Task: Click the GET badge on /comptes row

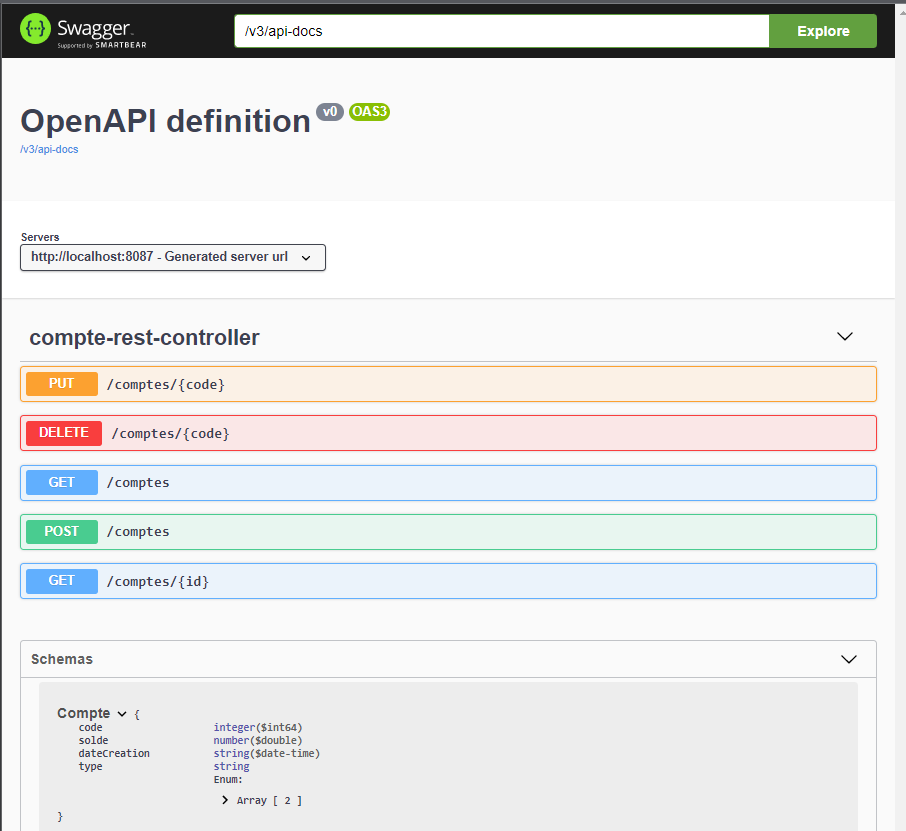Action: [x=60, y=482]
